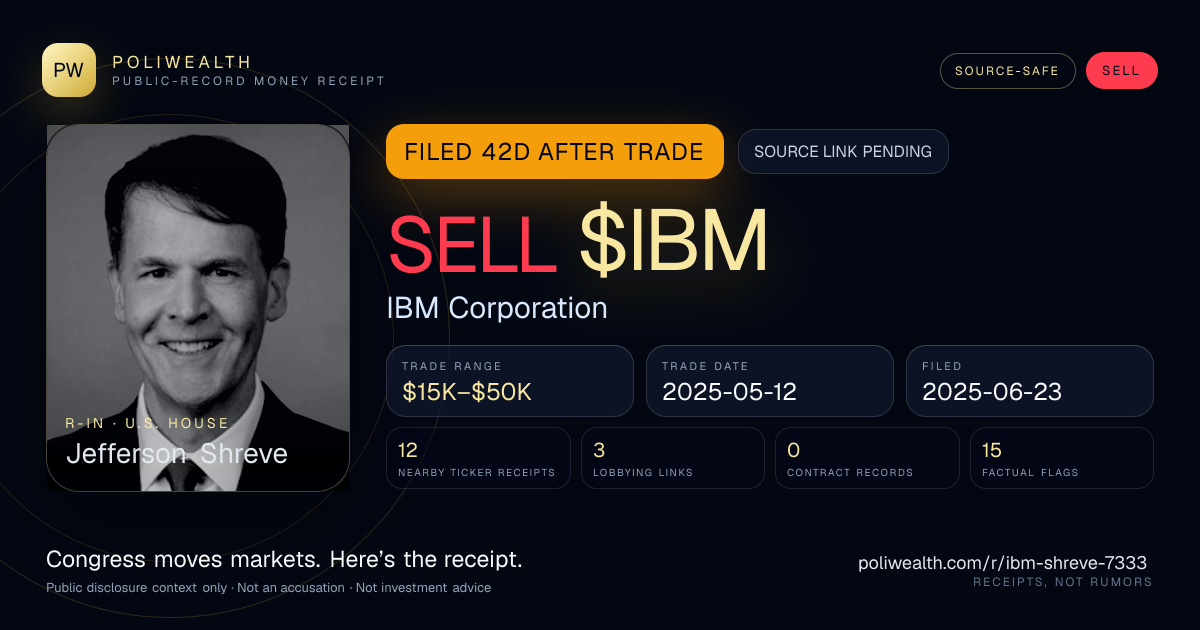The height and width of the screenshot is (630, 1200).
Task: Select the SOURCE-SAFE badge
Action: [1007, 71]
